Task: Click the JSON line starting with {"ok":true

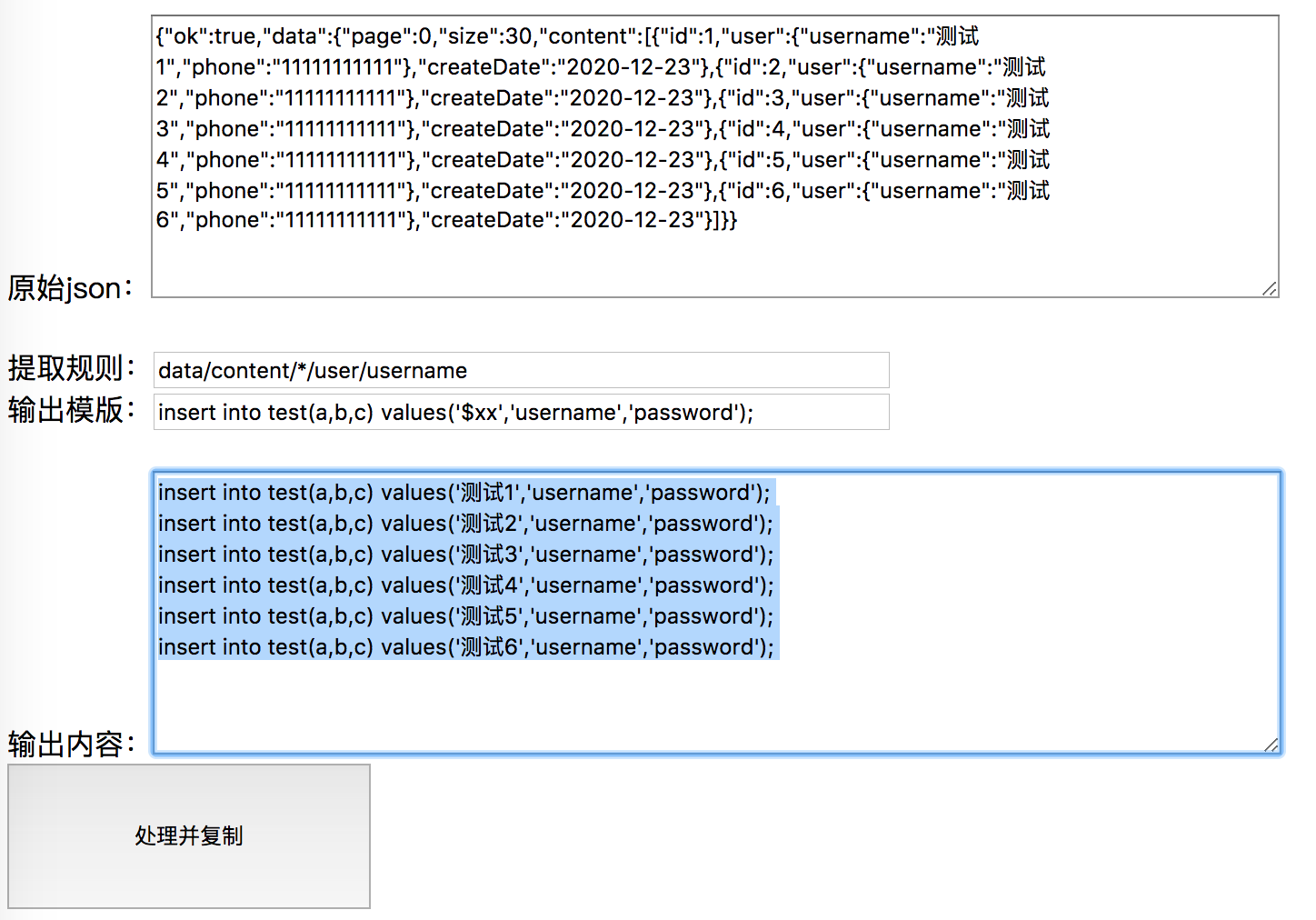Action: point(567,36)
